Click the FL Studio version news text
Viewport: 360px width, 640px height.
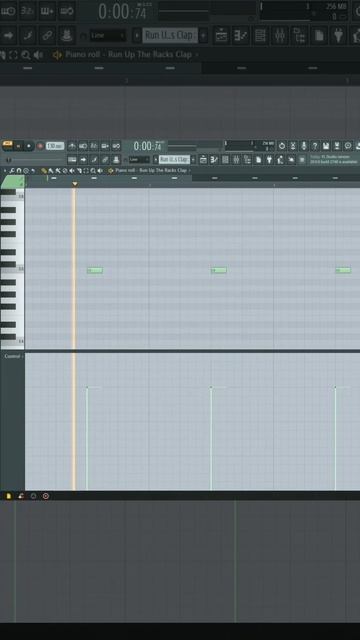(334, 160)
